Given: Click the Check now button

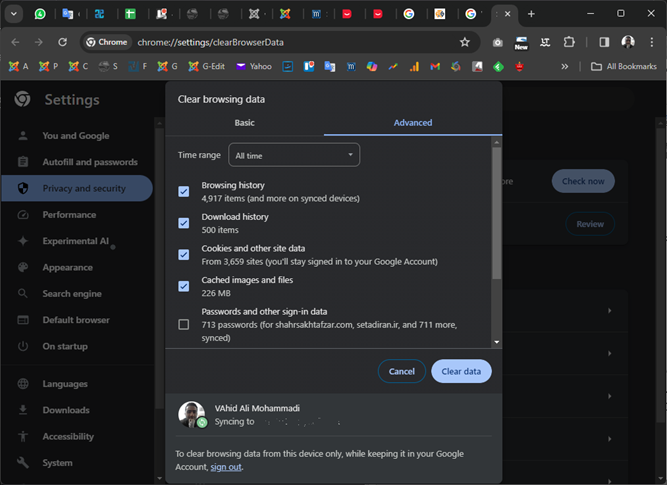Looking at the screenshot, I should coord(583,181).
